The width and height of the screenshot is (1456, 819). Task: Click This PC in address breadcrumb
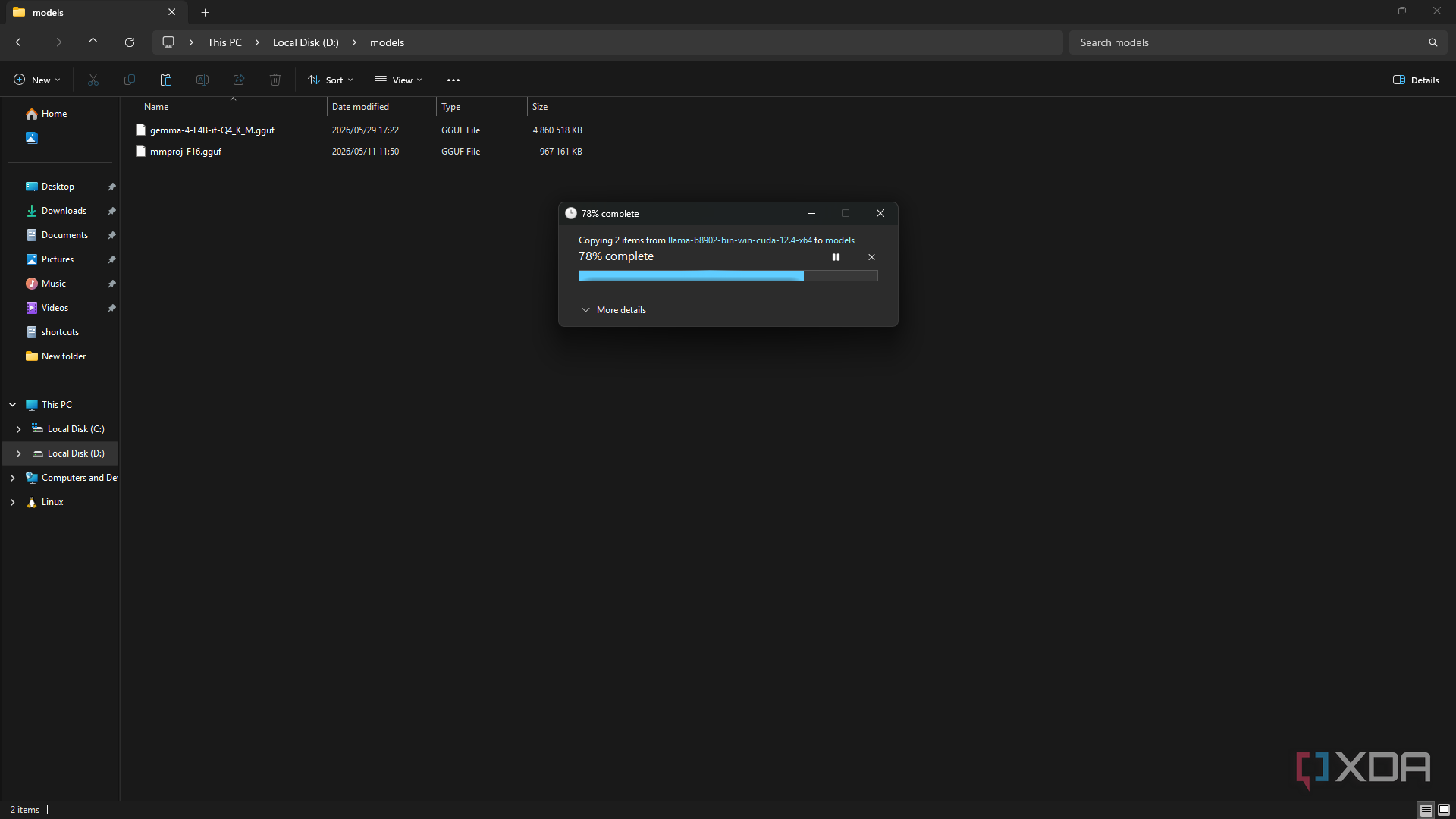[x=224, y=42]
